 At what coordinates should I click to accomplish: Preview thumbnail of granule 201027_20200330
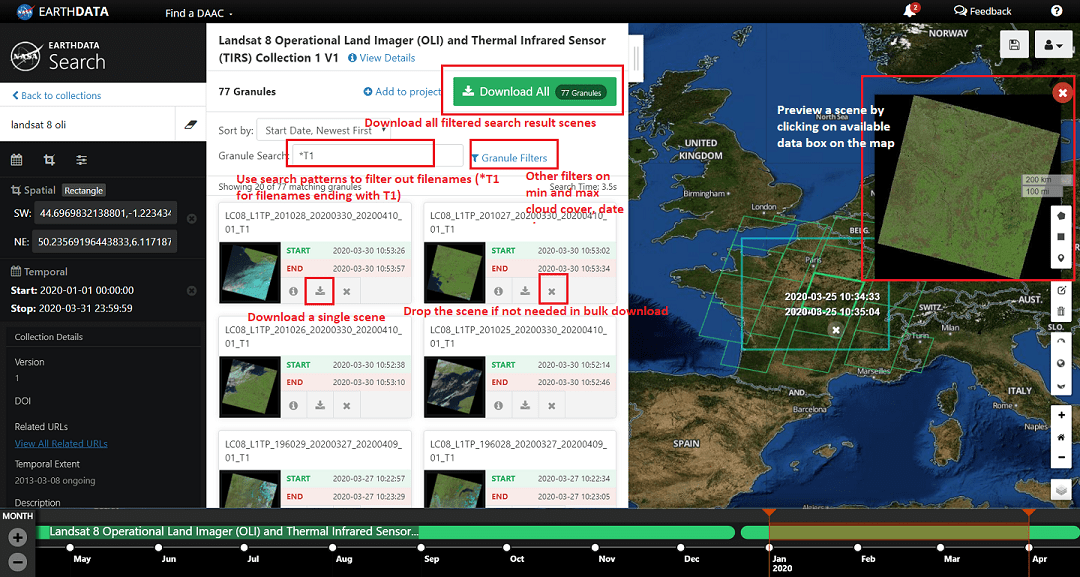pyautogui.click(x=455, y=272)
